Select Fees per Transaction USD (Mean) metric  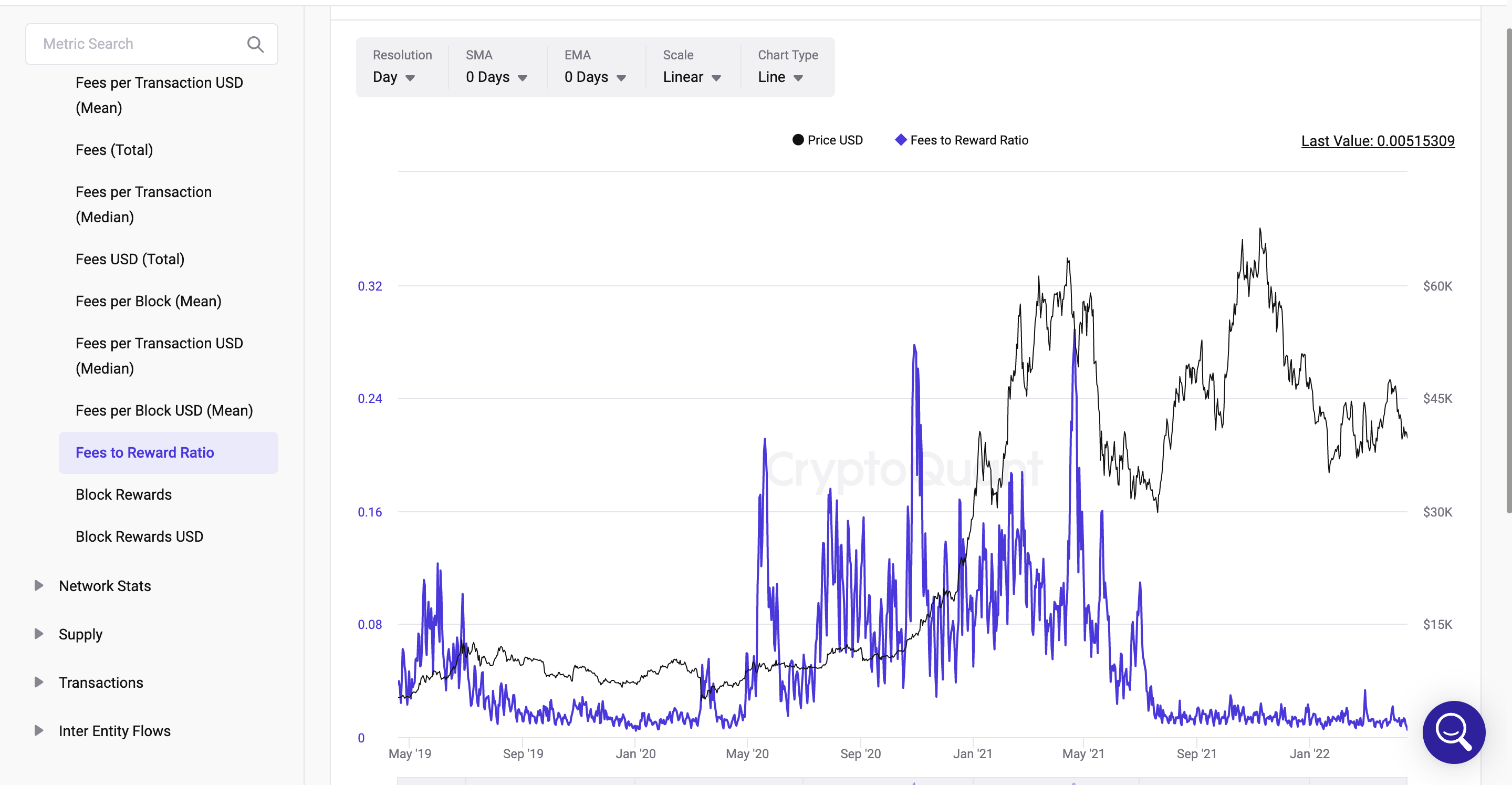click(x=159, y=95)
